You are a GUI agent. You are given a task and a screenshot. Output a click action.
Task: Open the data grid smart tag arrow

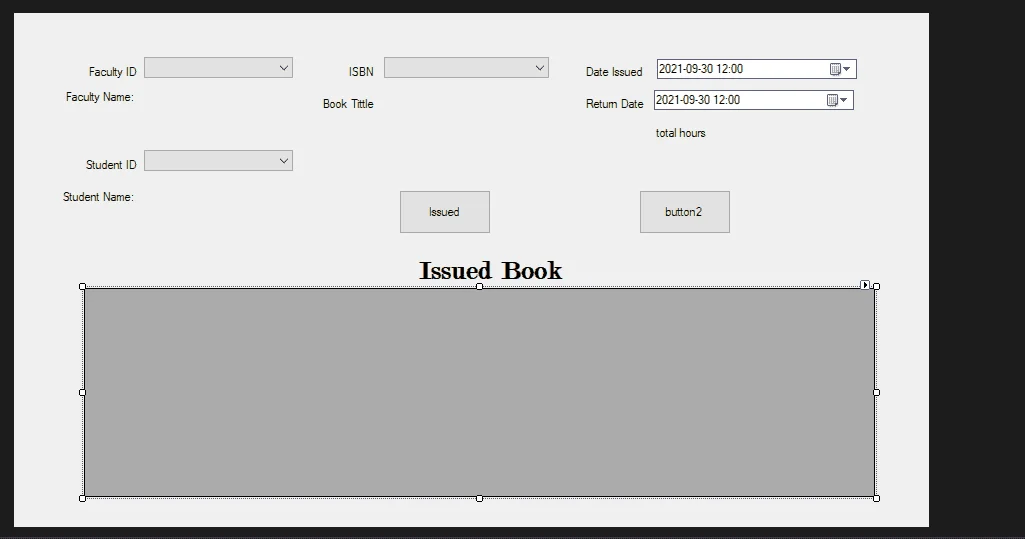(x=865, y=285)
